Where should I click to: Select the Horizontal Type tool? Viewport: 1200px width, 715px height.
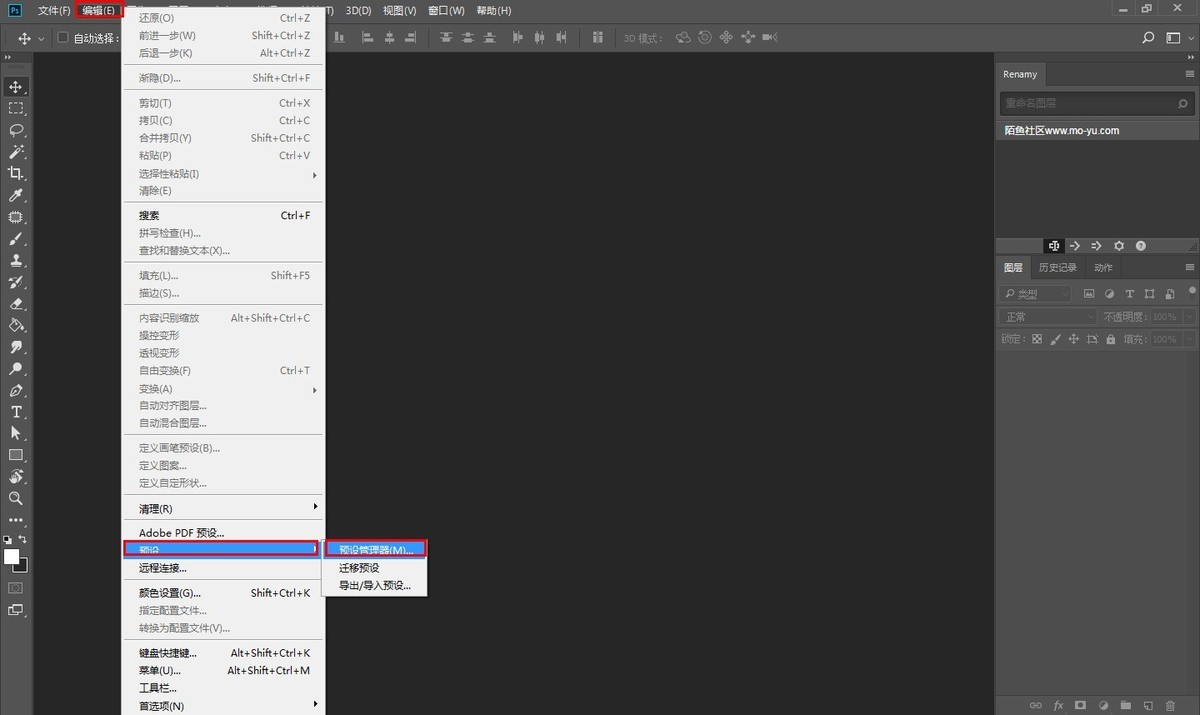coord(16,412)
